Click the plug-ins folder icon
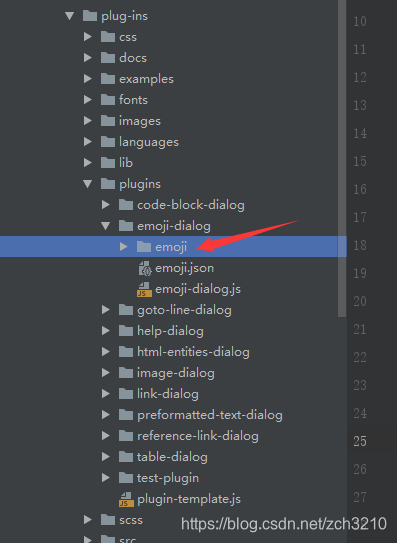The image size is (397, 543). 90,16
